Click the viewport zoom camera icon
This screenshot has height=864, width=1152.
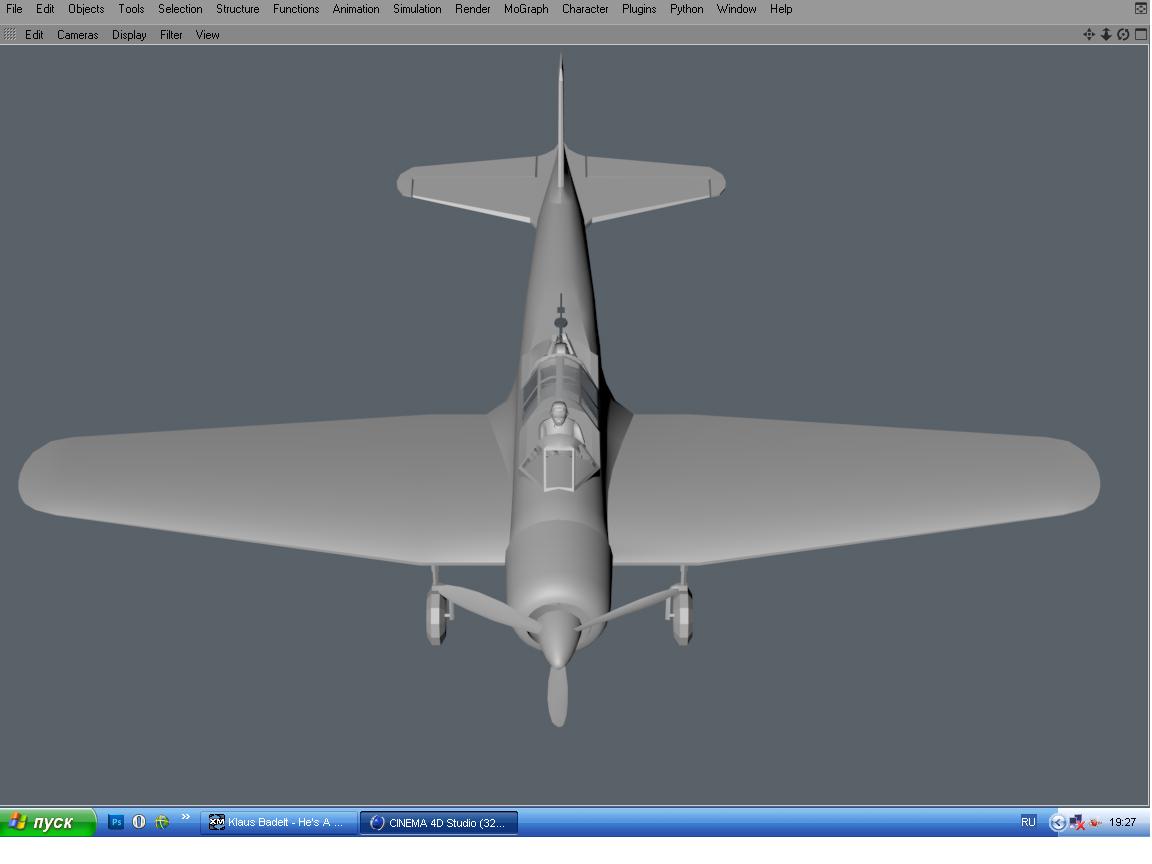pyautogui.click(x=1106, y=34)
